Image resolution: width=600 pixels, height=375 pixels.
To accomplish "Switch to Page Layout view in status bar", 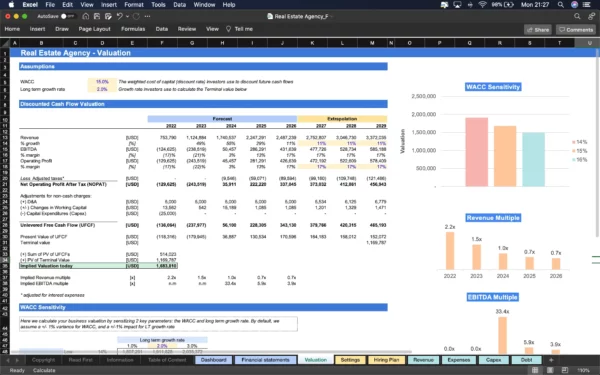I will coord(550,370).
